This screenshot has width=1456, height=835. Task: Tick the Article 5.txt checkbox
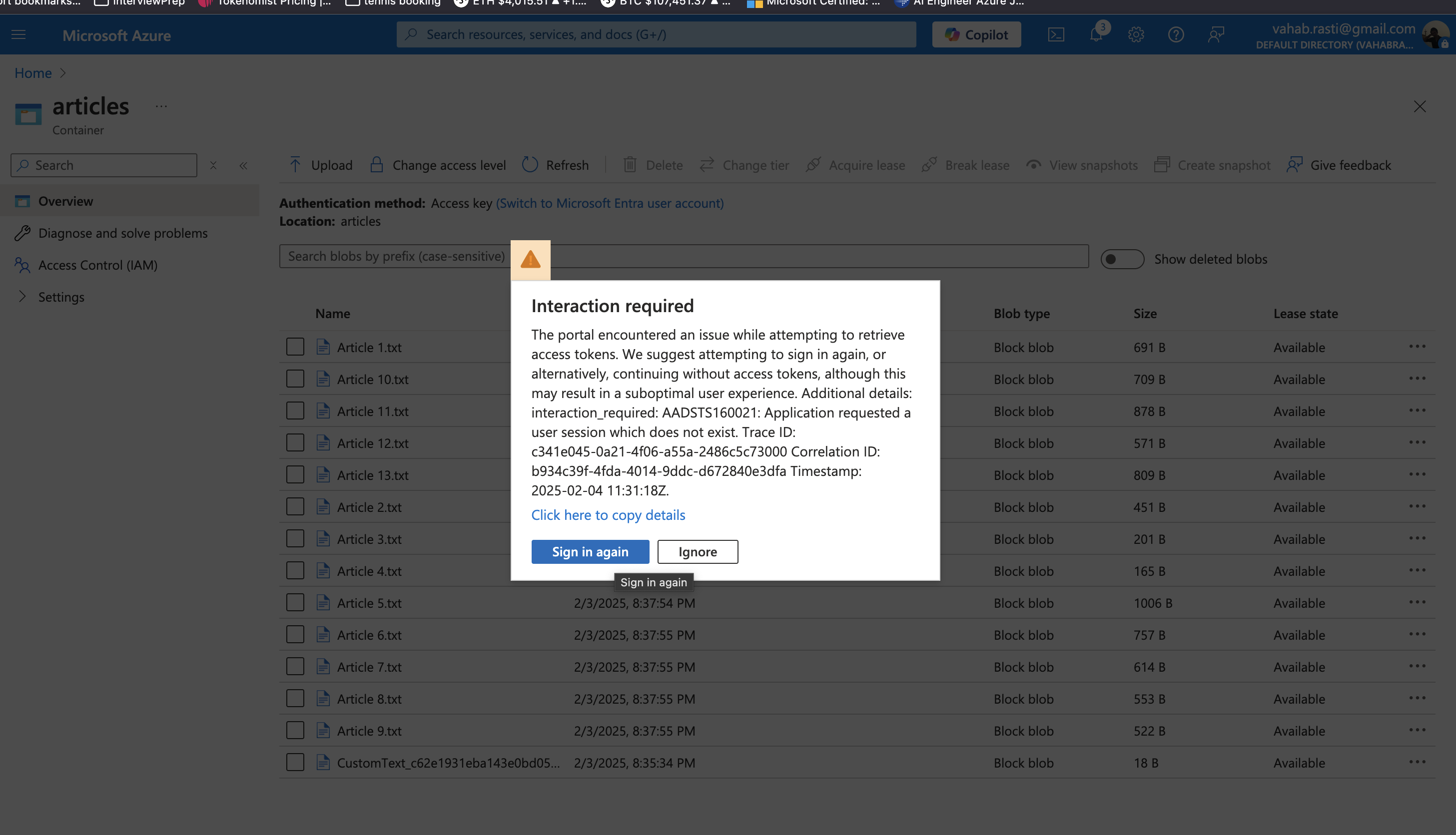[x=295, y=603]
